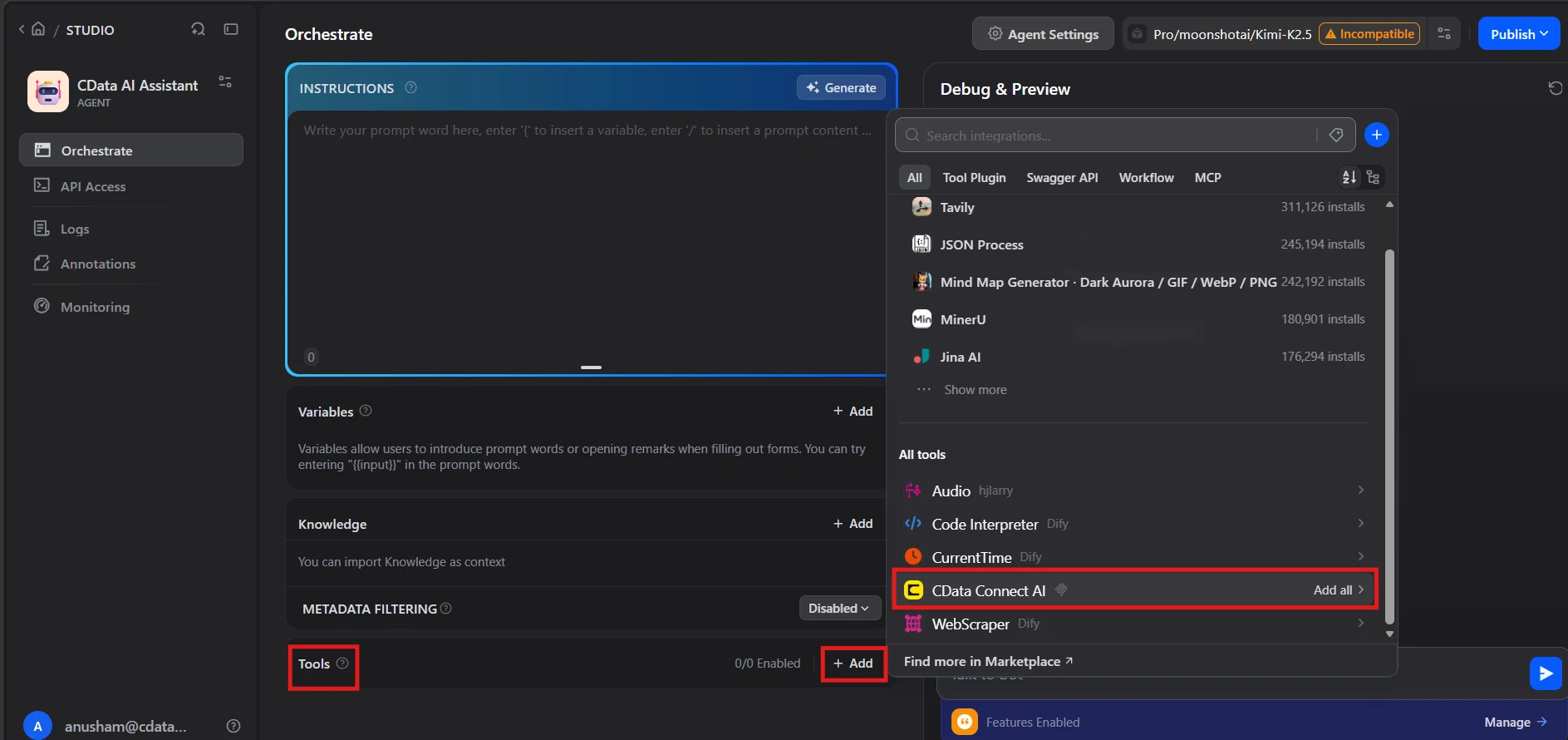Click the model parameters icon next to Incompatible
This screenshot has width=1568, height=740.
coord(1444,34)
